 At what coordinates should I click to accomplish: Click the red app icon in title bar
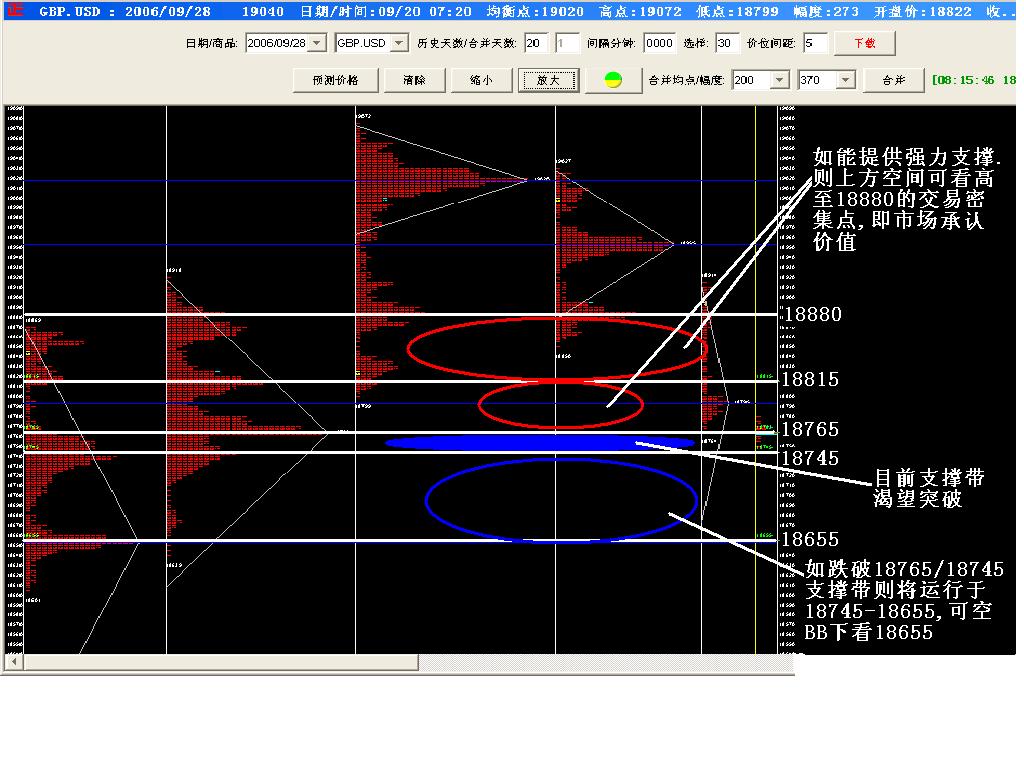click(x=15, y=10)
